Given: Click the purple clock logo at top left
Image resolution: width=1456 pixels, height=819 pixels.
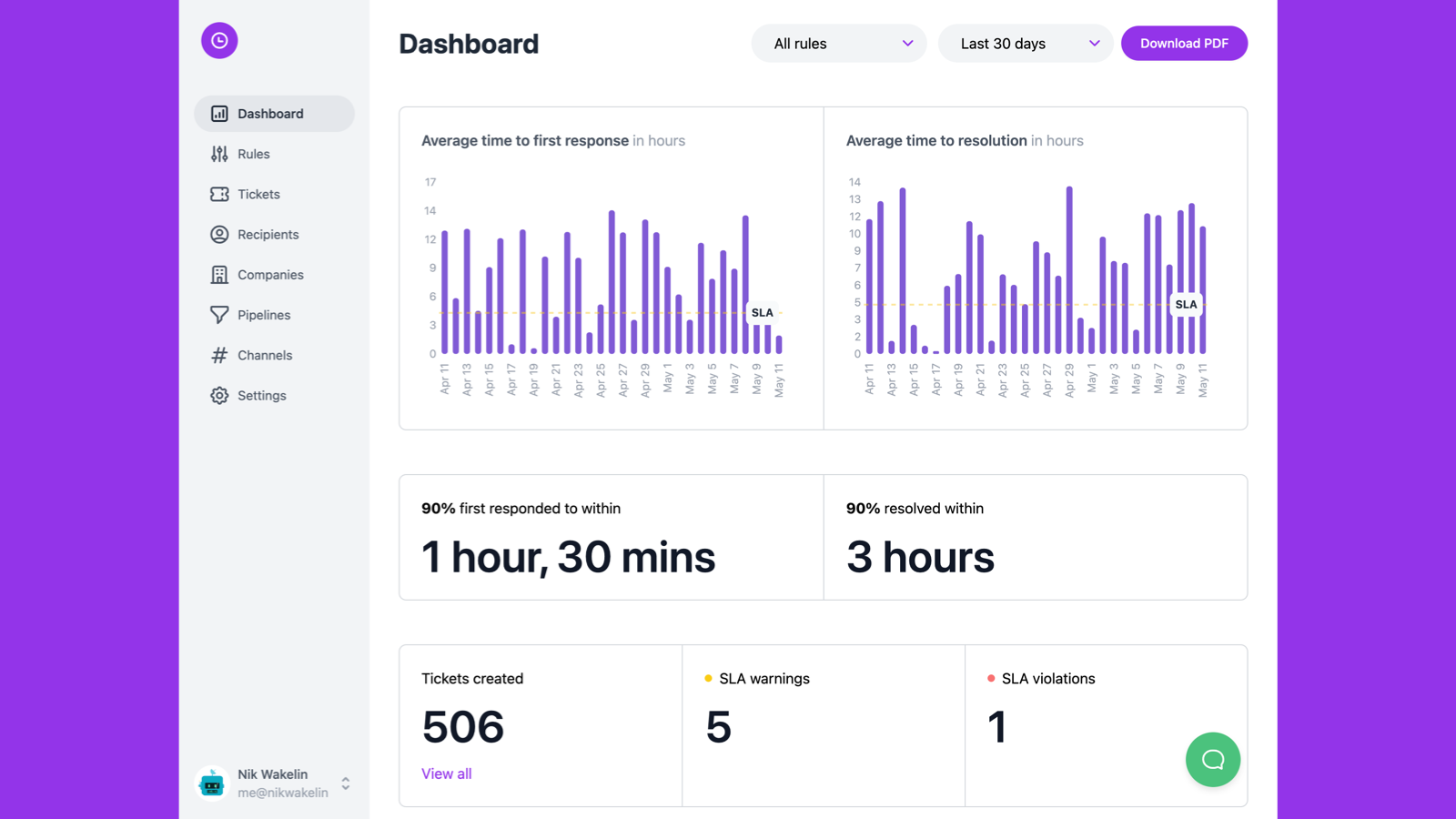Looking at the screenshot, I should coord(218,40).
